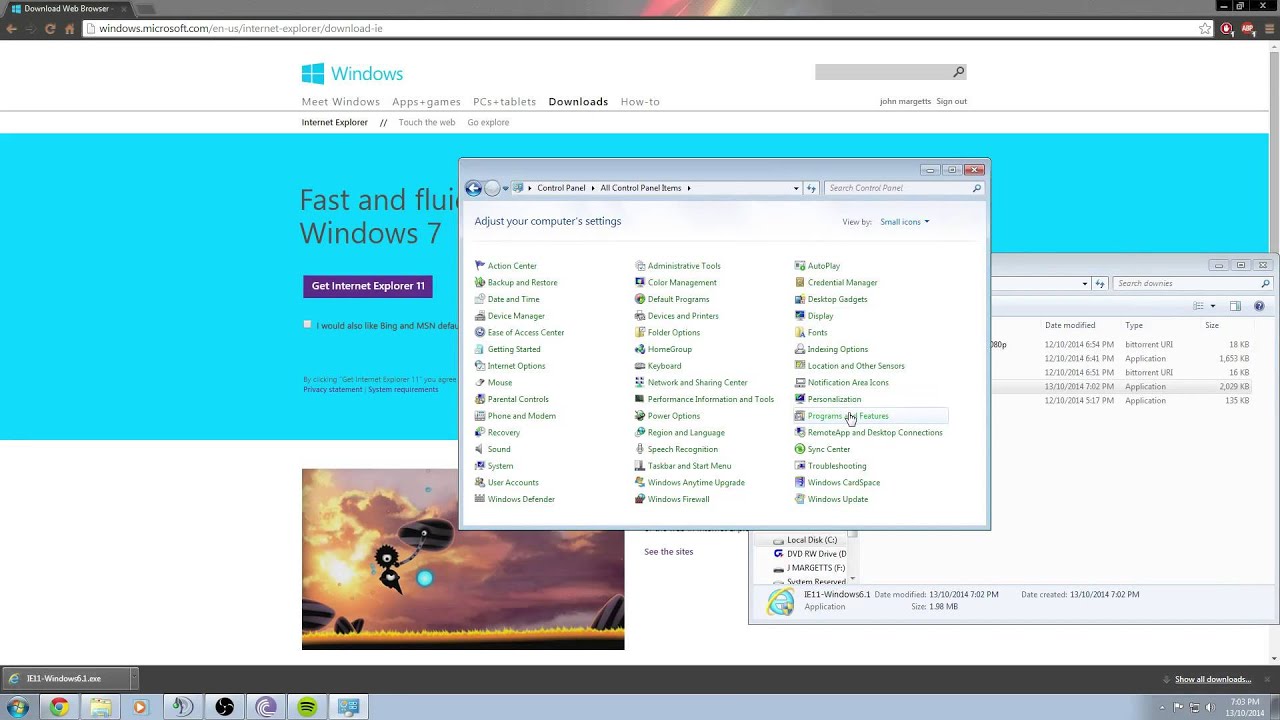The width and height of the screenshot is (1280, 720).
Task: Open Device Manager icon
Action: pos(480,316)
